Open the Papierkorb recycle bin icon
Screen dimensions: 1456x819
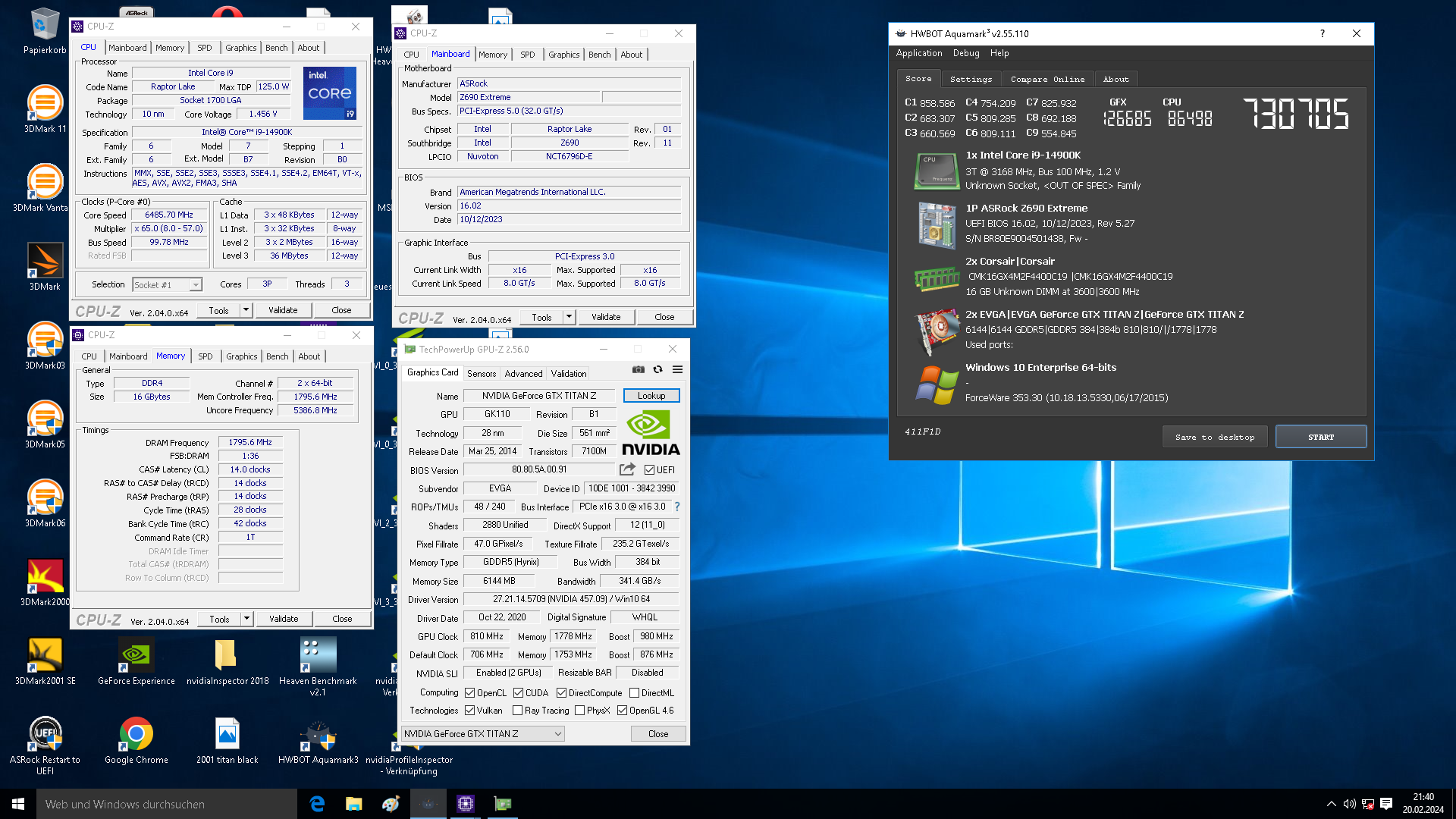45,30
